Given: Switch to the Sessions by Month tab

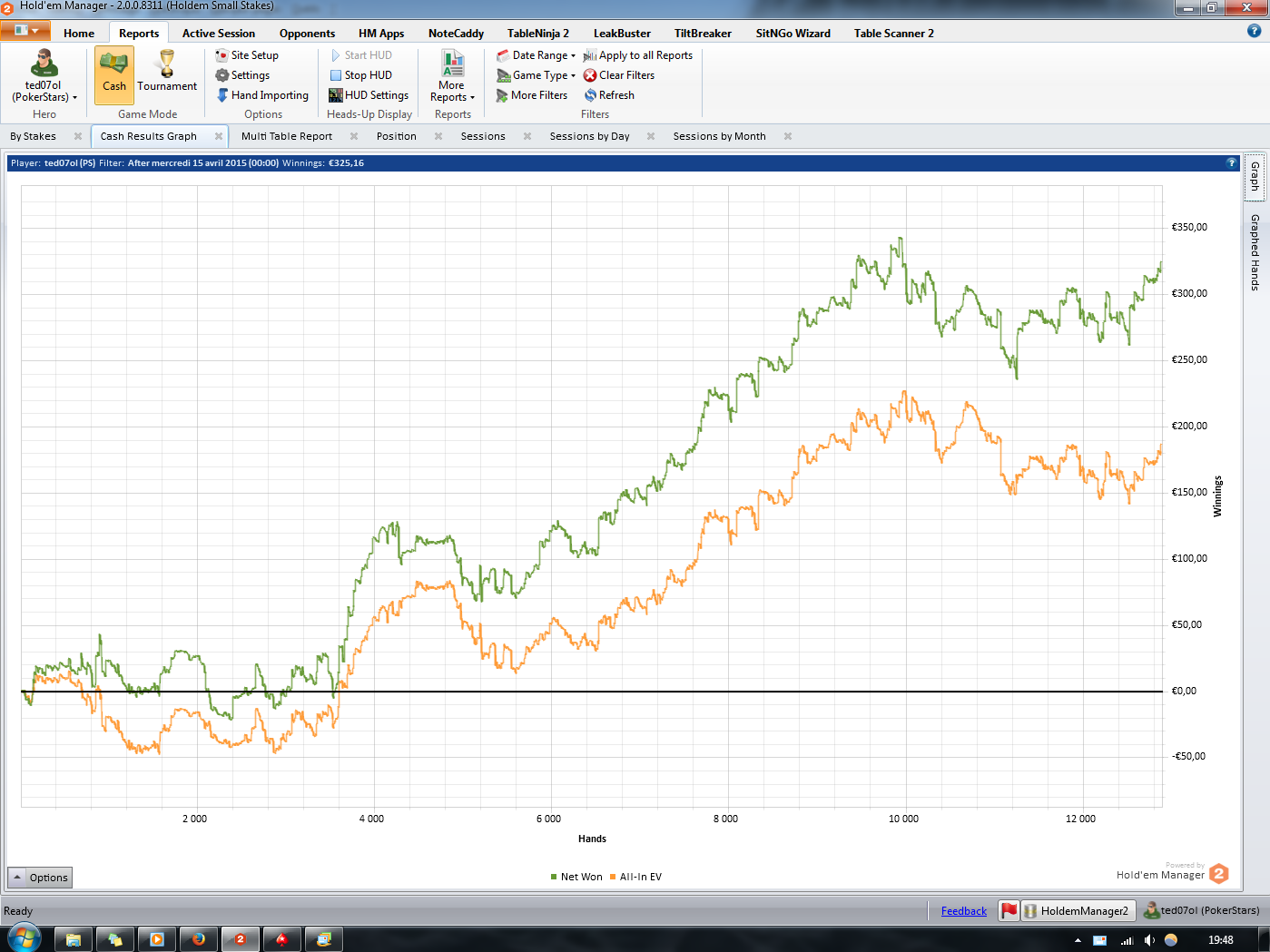Looking at the screenshot, I should (720, 136).
